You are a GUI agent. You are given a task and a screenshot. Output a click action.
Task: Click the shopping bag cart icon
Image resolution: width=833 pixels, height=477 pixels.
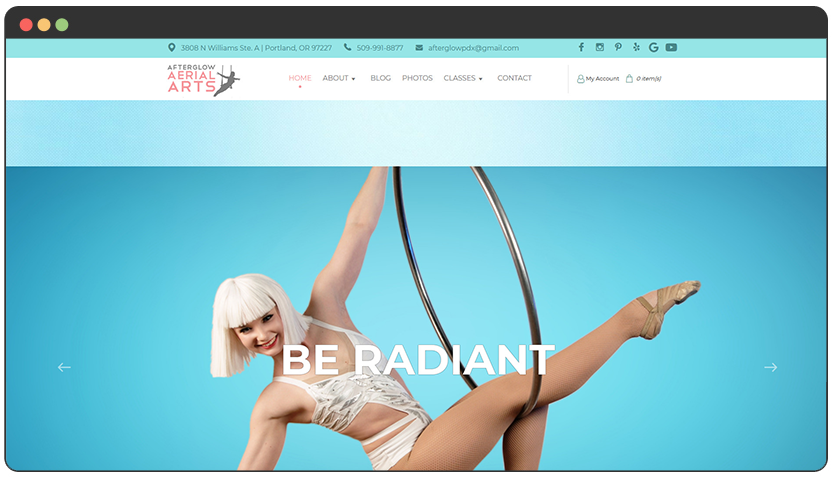pyautogui.click(x=629, y=79)
